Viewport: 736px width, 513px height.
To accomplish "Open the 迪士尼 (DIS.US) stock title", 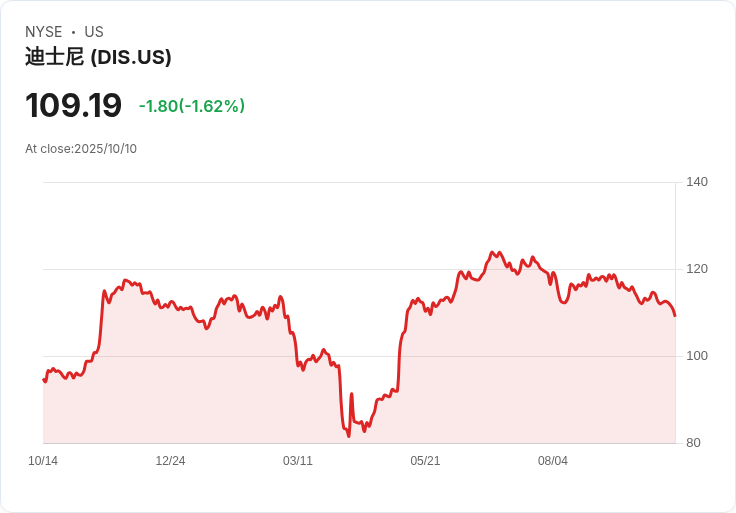I will click(x=98, y=57).
